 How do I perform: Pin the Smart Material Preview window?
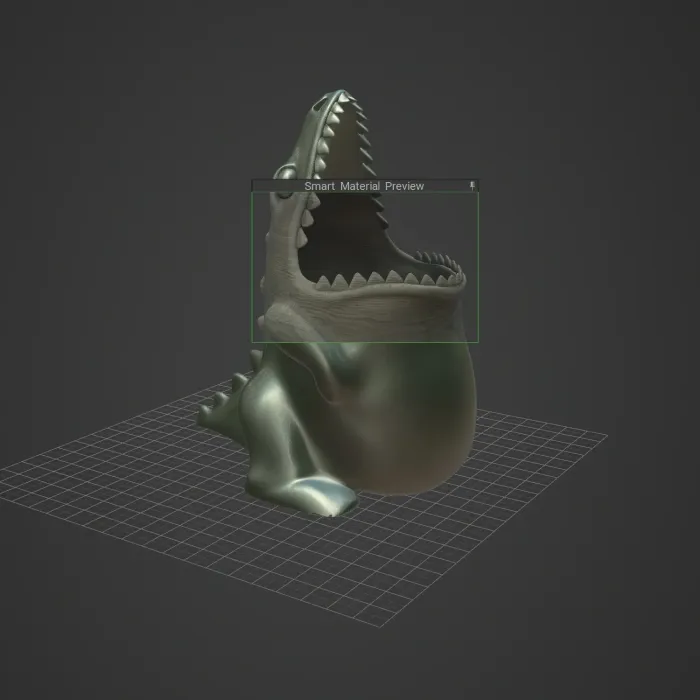pyautogui.click(x=472, y=186)
